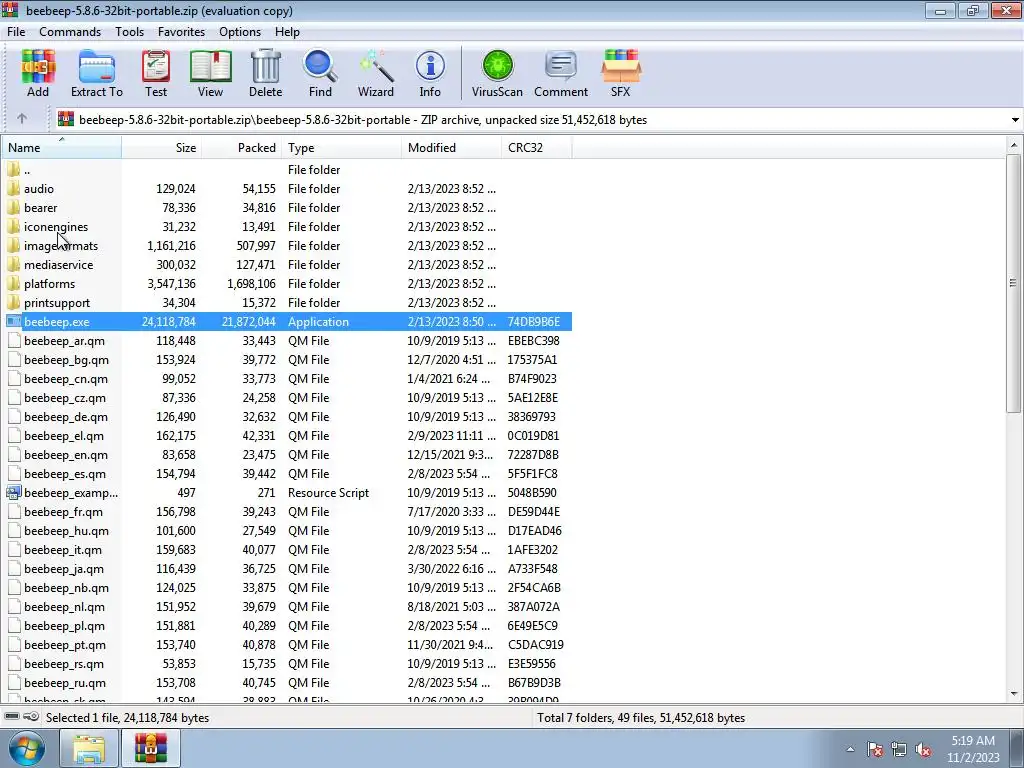1024x768 pixels.
Task: Select beebeep_en.qm file
Action: [x=287, y=454]
